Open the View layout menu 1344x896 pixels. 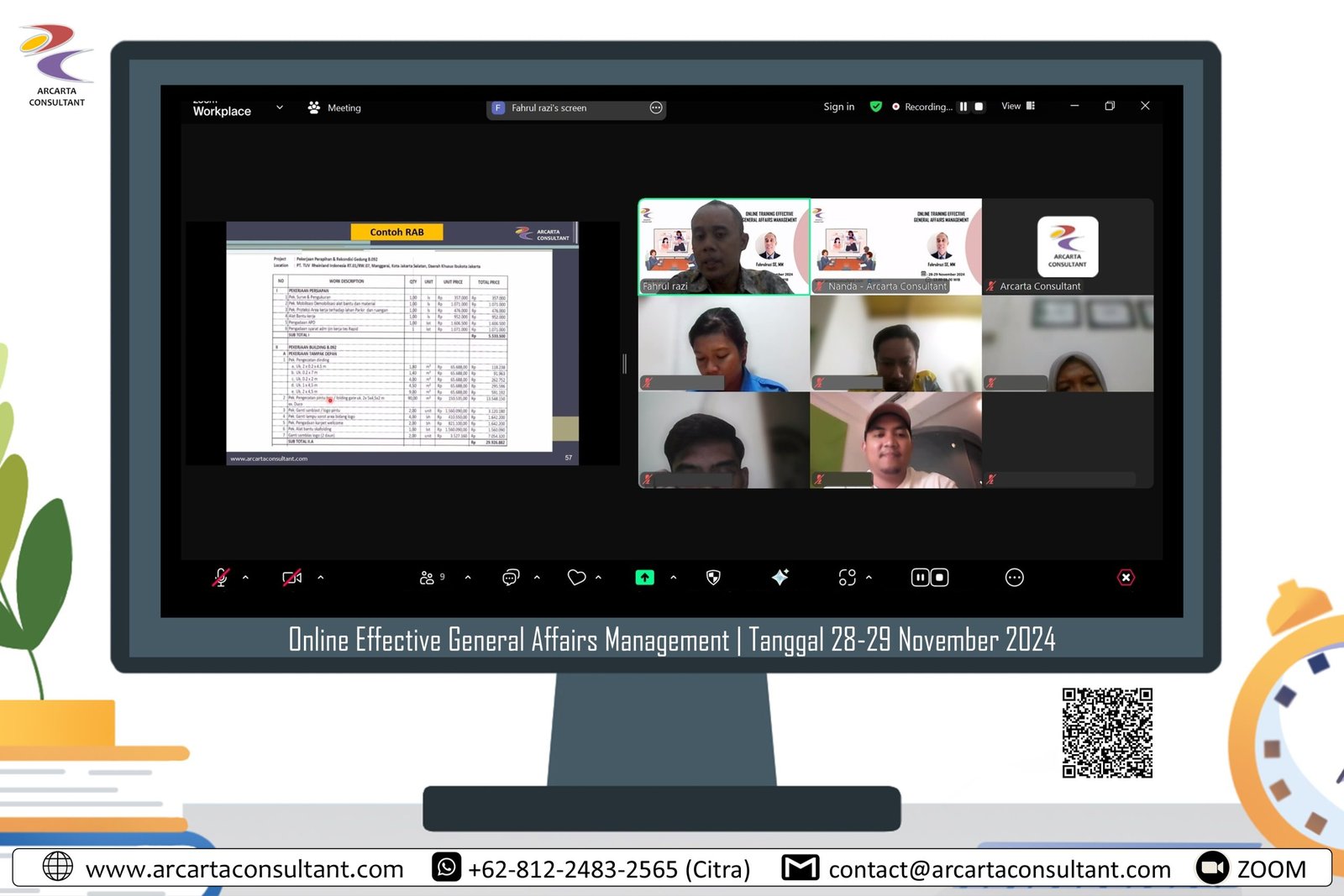1017,107
